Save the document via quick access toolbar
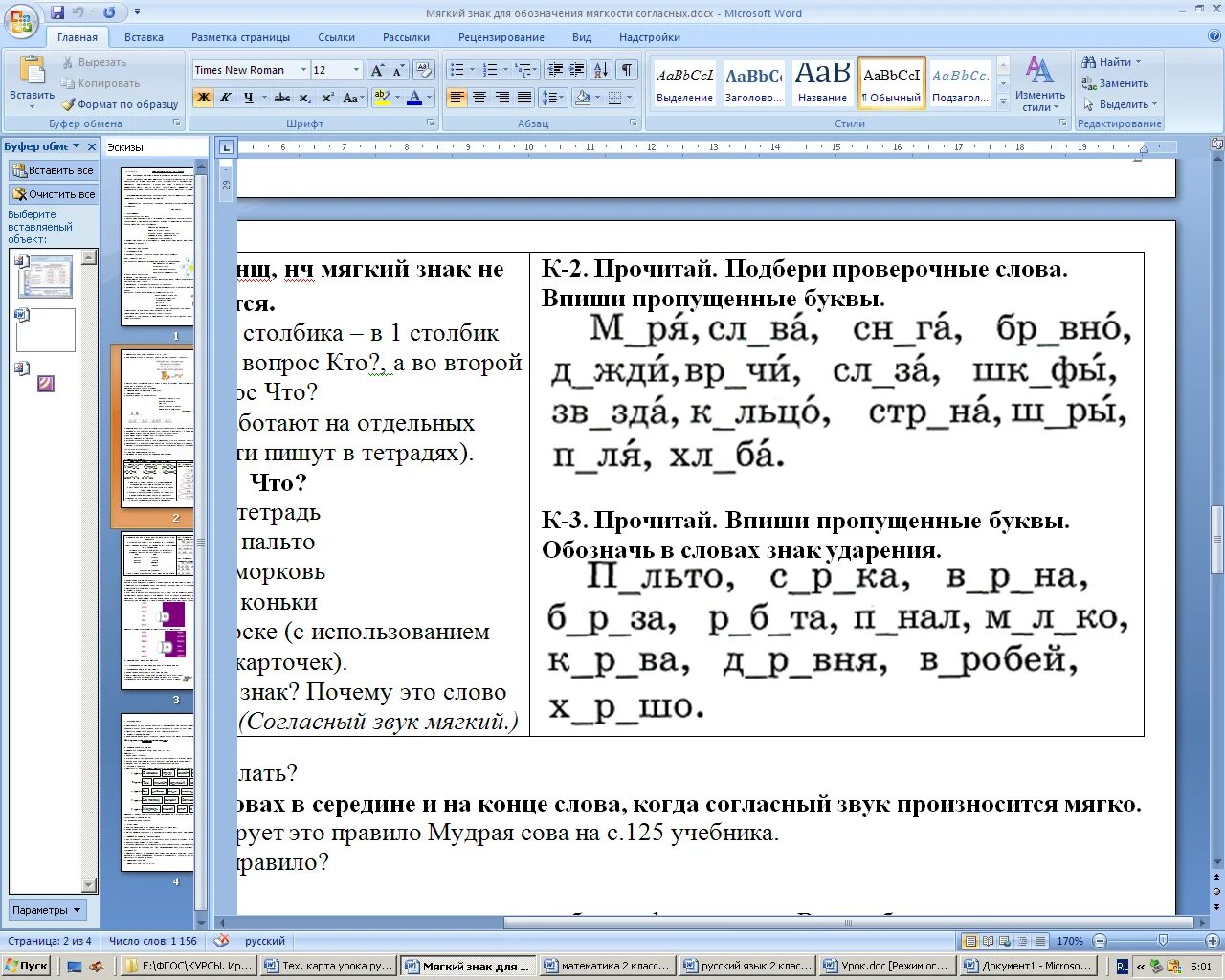Screen dimensions: 1225x980 (57, 12)
